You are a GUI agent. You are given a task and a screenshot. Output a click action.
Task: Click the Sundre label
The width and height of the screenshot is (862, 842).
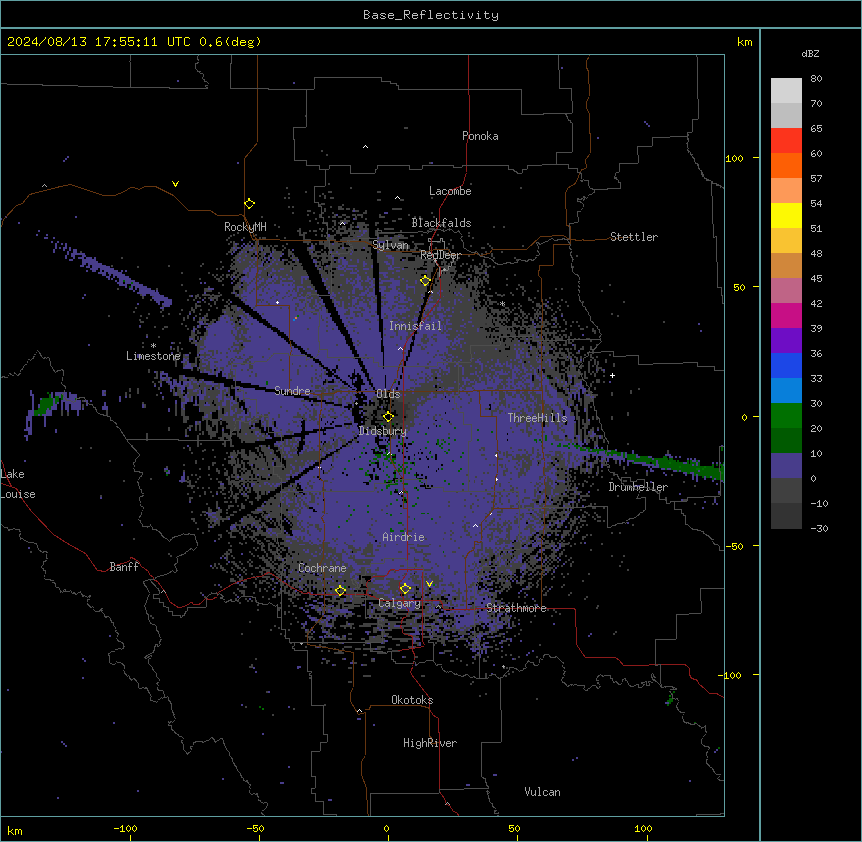(292, 391)
